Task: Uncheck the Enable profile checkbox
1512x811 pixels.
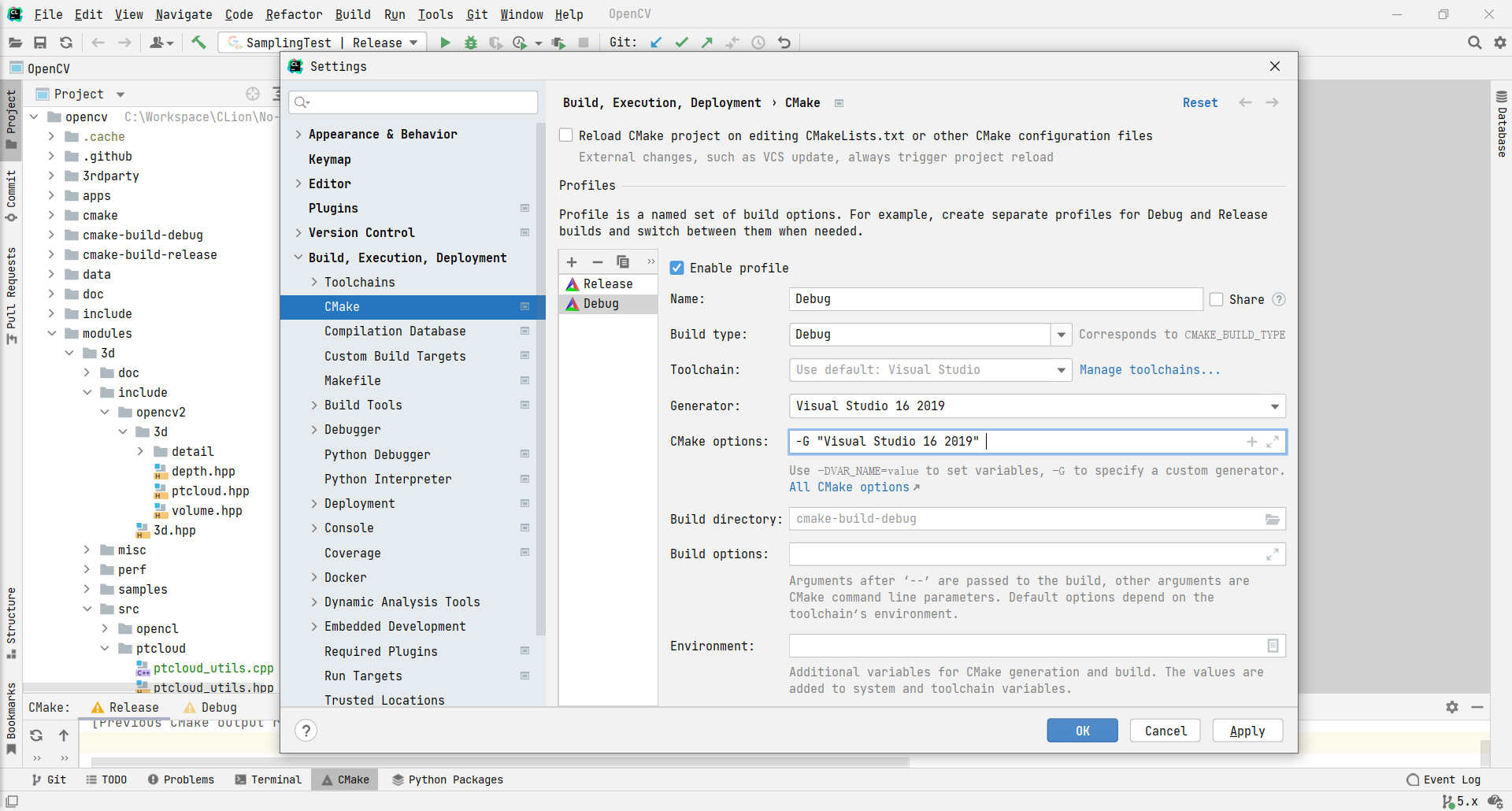Action: [x=677, y=268]
